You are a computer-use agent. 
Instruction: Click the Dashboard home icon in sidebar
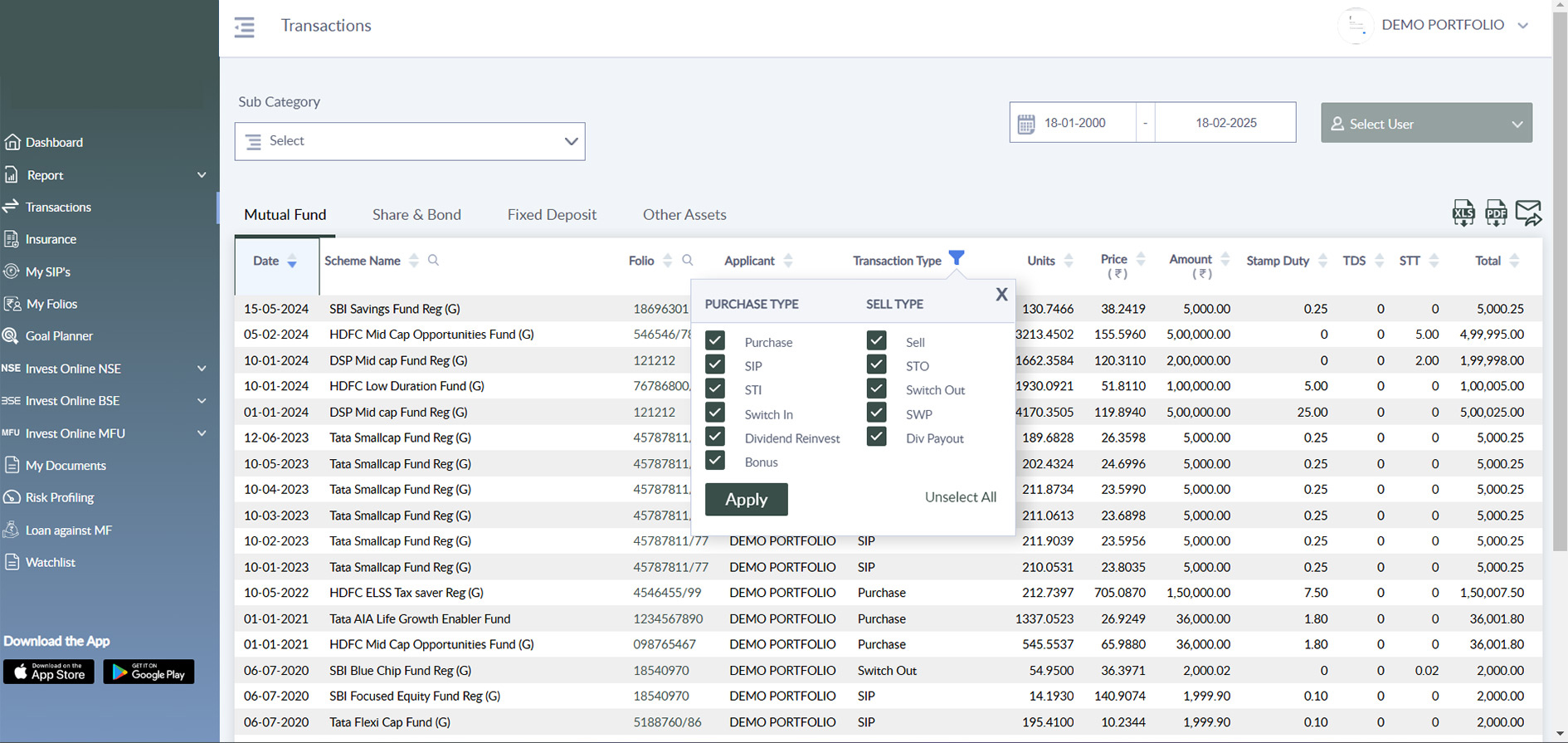point(12,142)
